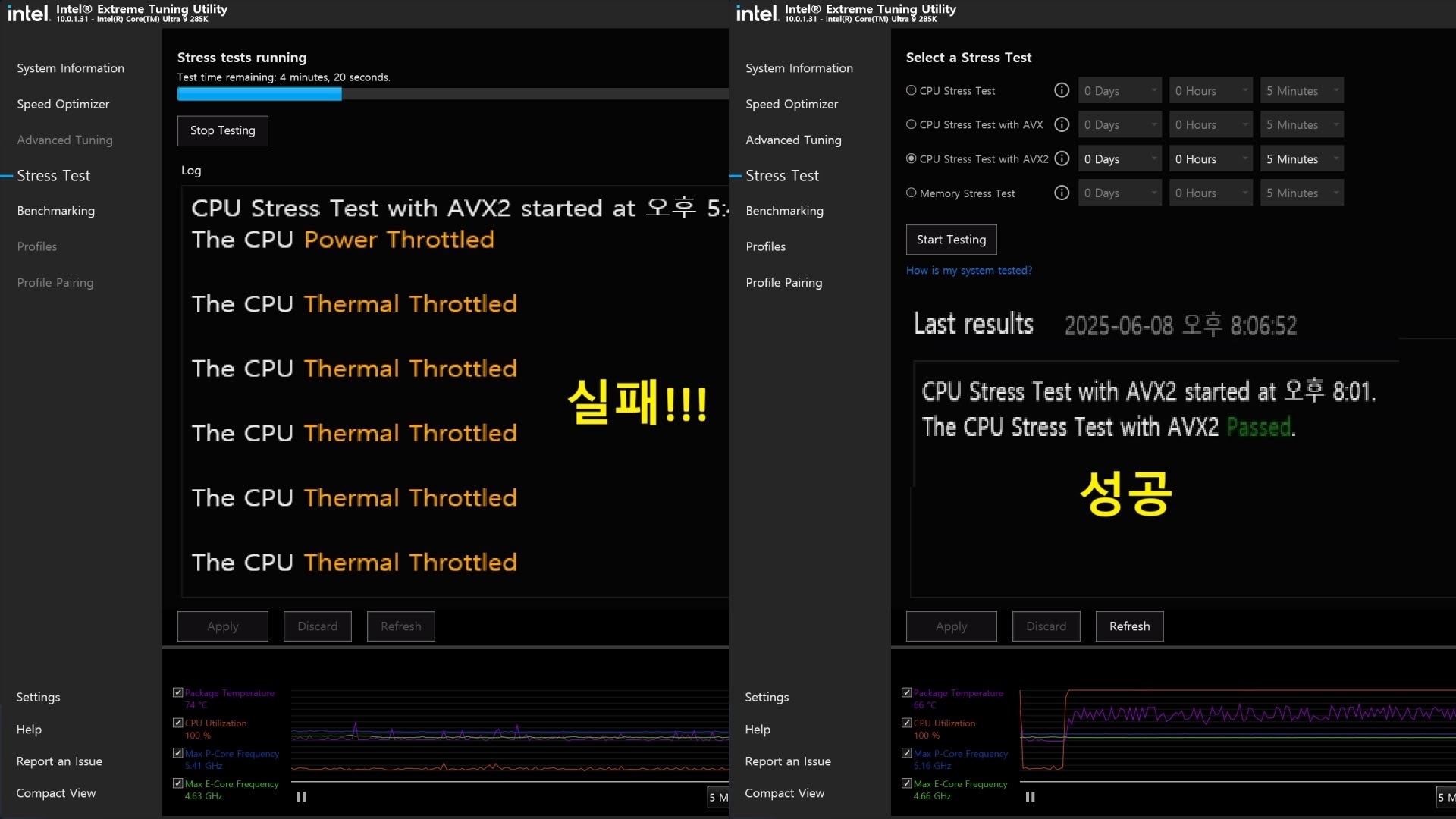Toggle CPU Utilization checkbox in right window
The image size is (1456, 819).
907,723
